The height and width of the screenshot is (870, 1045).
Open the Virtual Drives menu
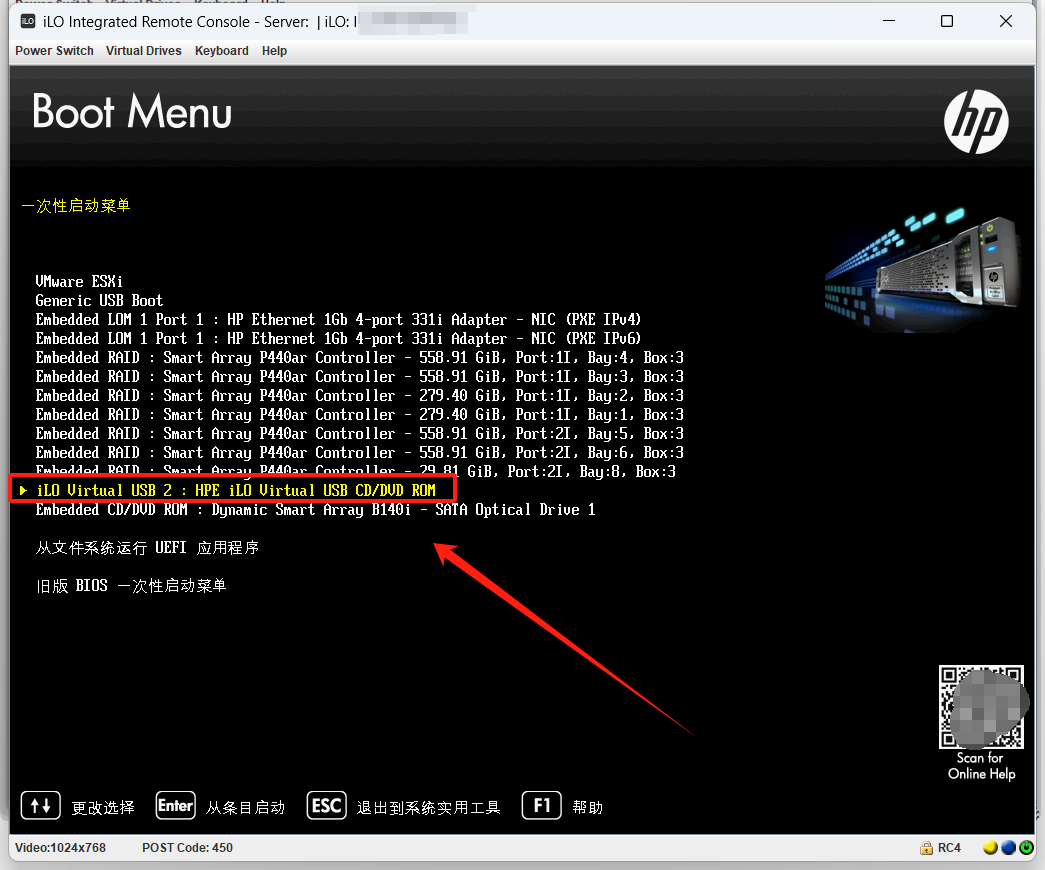[144, 51]
